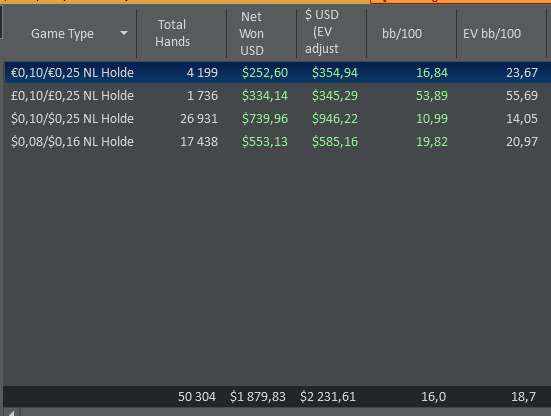Click the horizontal scrollbar left arrow
The height and width of the screenshot is (416, 551).
11,413
